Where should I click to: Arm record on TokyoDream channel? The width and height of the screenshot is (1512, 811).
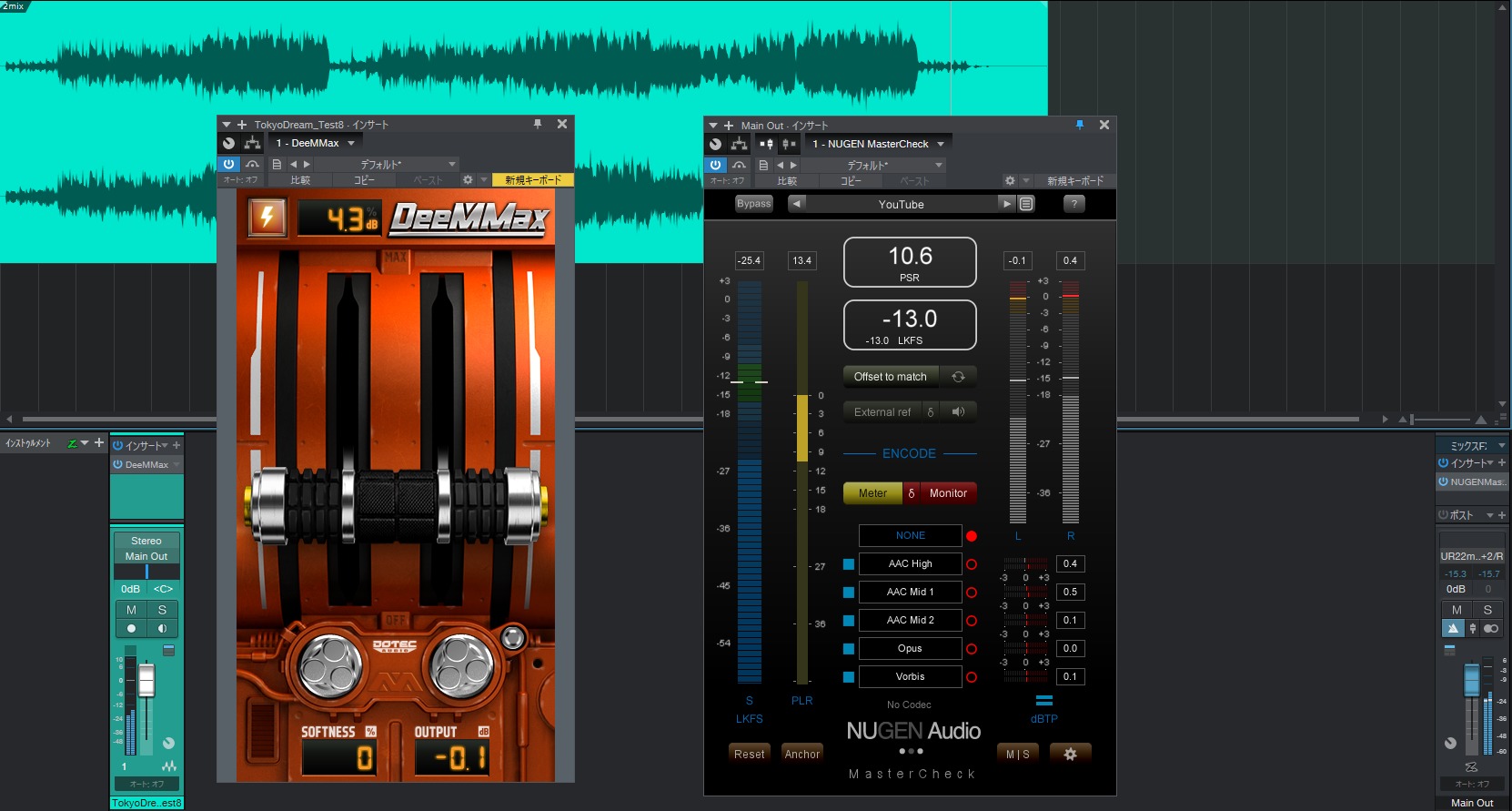point(131,628)
